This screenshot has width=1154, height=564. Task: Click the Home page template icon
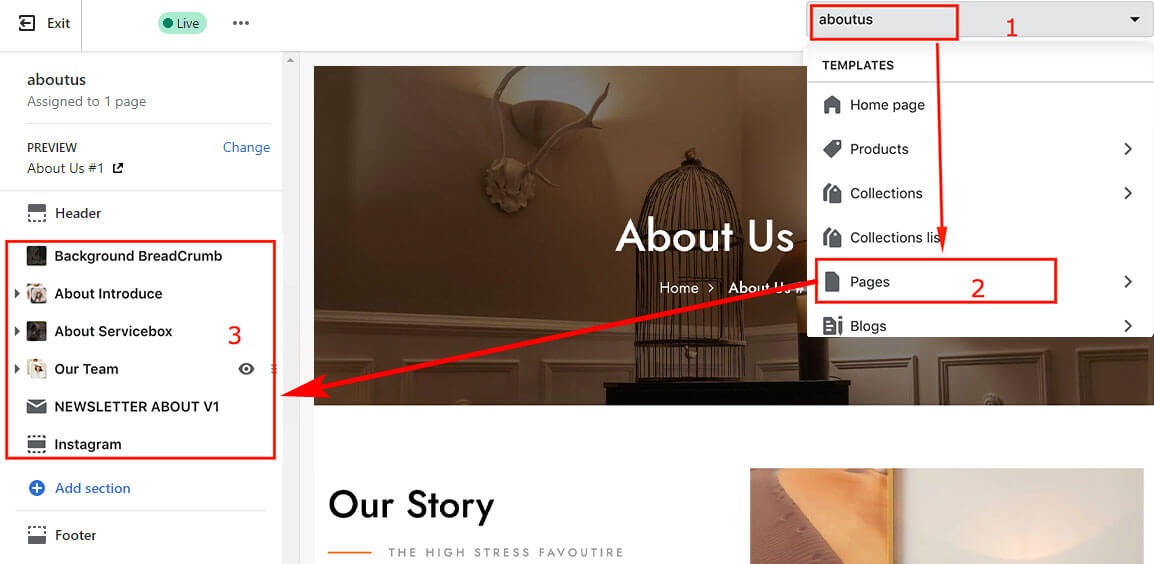(x=832, y=105)
